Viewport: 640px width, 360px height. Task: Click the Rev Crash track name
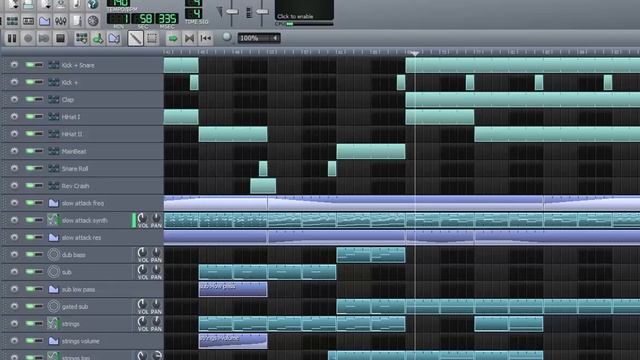75,186
